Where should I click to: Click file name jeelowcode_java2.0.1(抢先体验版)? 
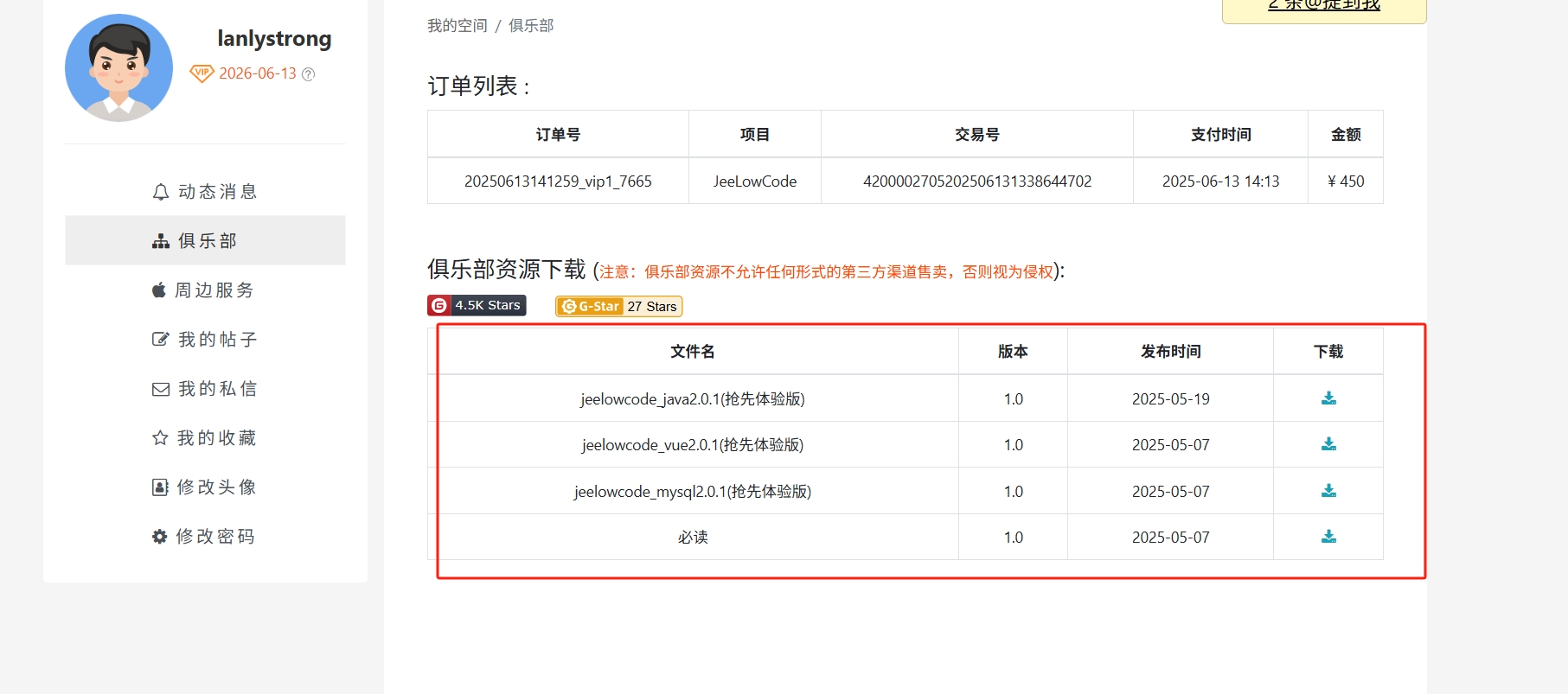(693, 399)
